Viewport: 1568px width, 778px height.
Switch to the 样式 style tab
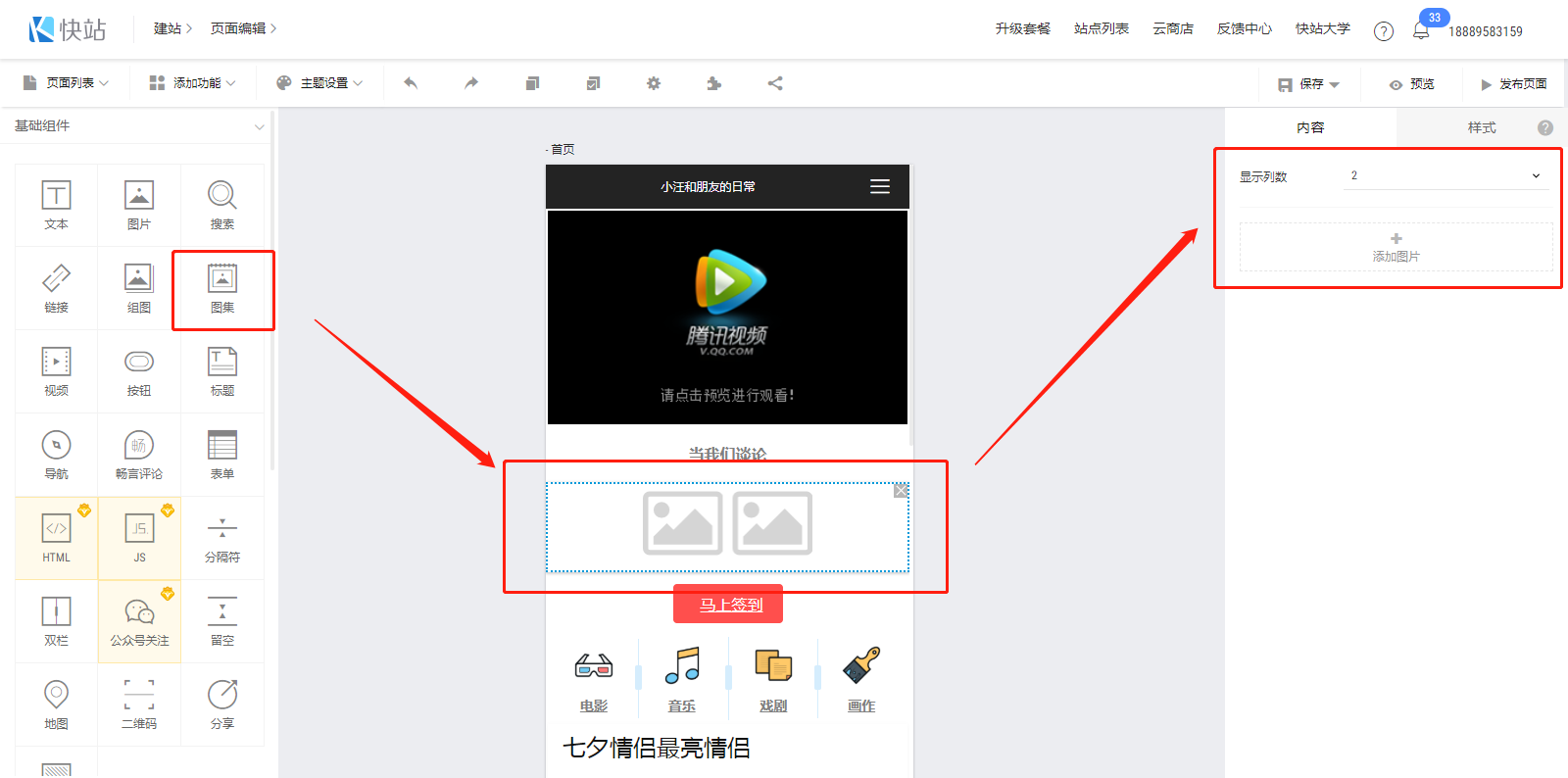click(x=1481, y=127)
